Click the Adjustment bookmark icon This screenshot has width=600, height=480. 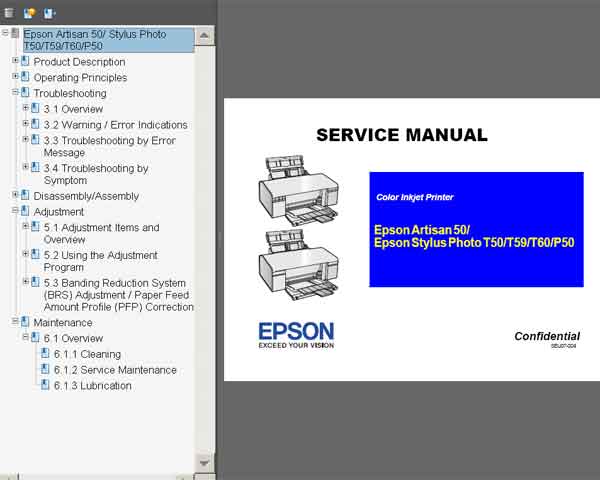(25, 211)
